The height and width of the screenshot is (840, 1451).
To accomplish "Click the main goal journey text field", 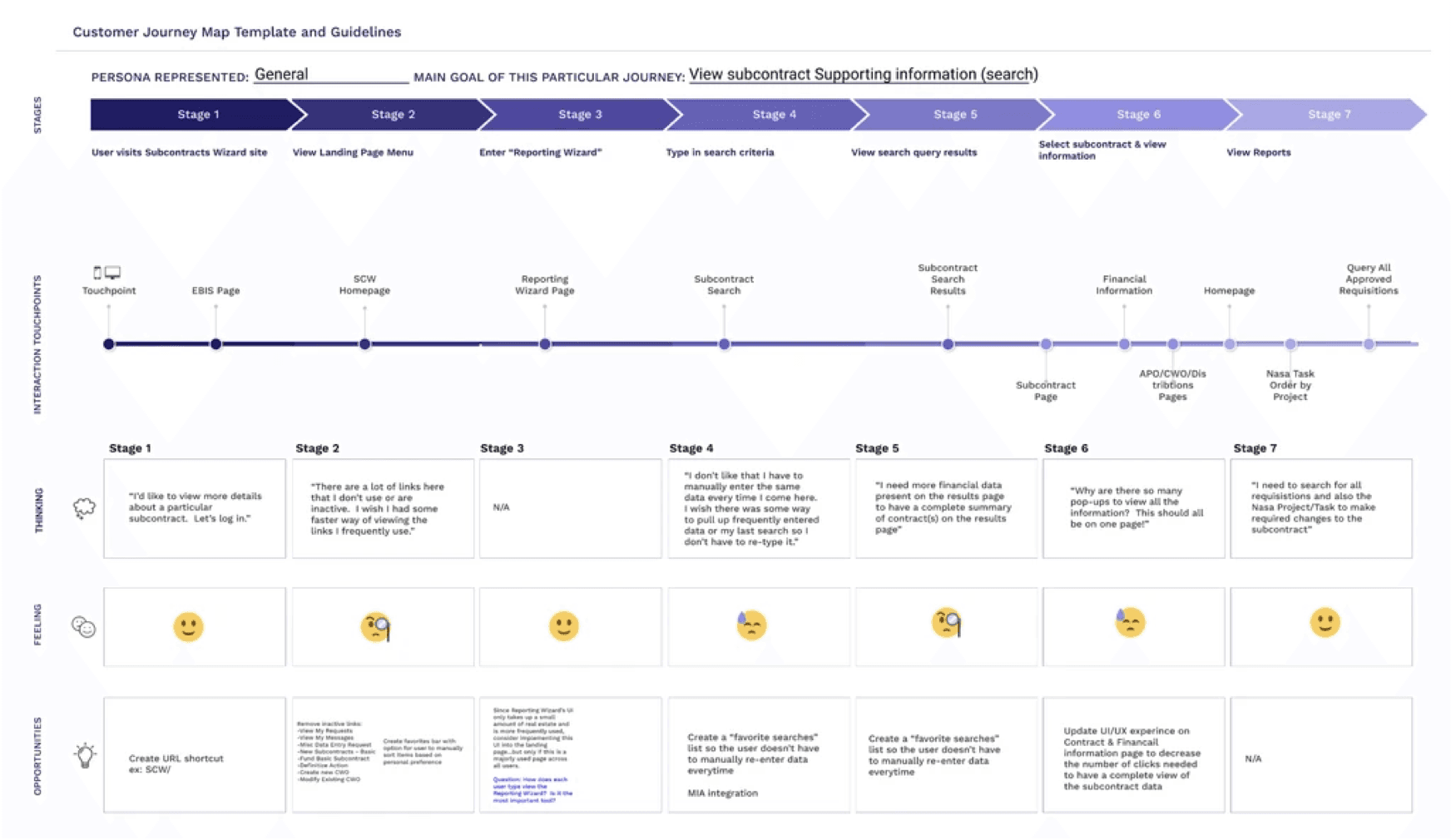I will [861, 74].
